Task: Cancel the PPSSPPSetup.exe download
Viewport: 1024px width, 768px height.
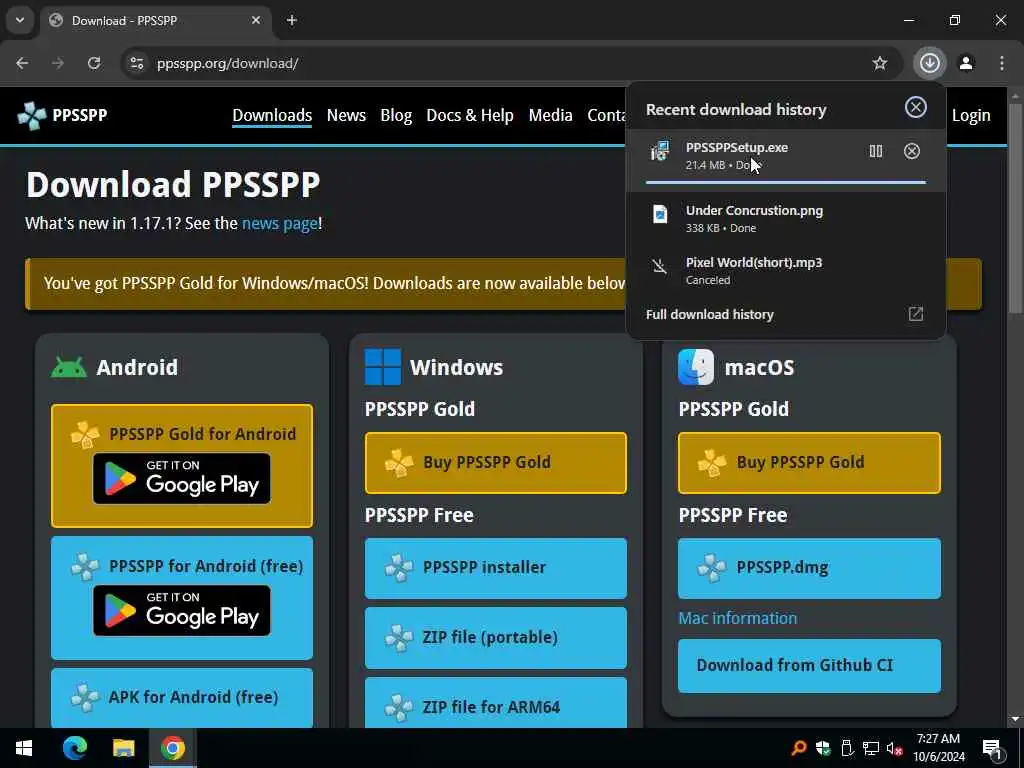Action: click(x=912, y=152)
